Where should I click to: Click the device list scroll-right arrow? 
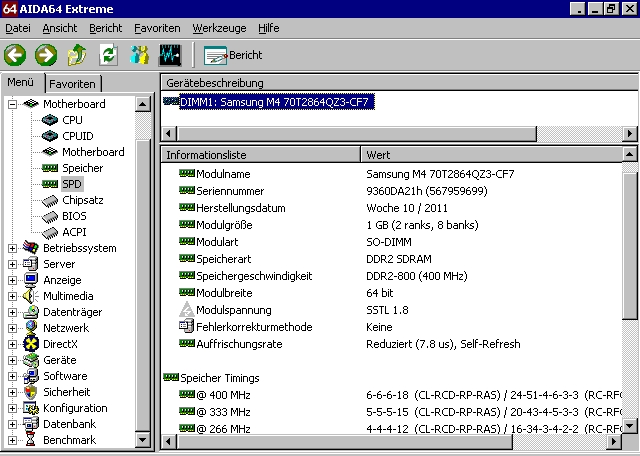click(x=630, y=133)
